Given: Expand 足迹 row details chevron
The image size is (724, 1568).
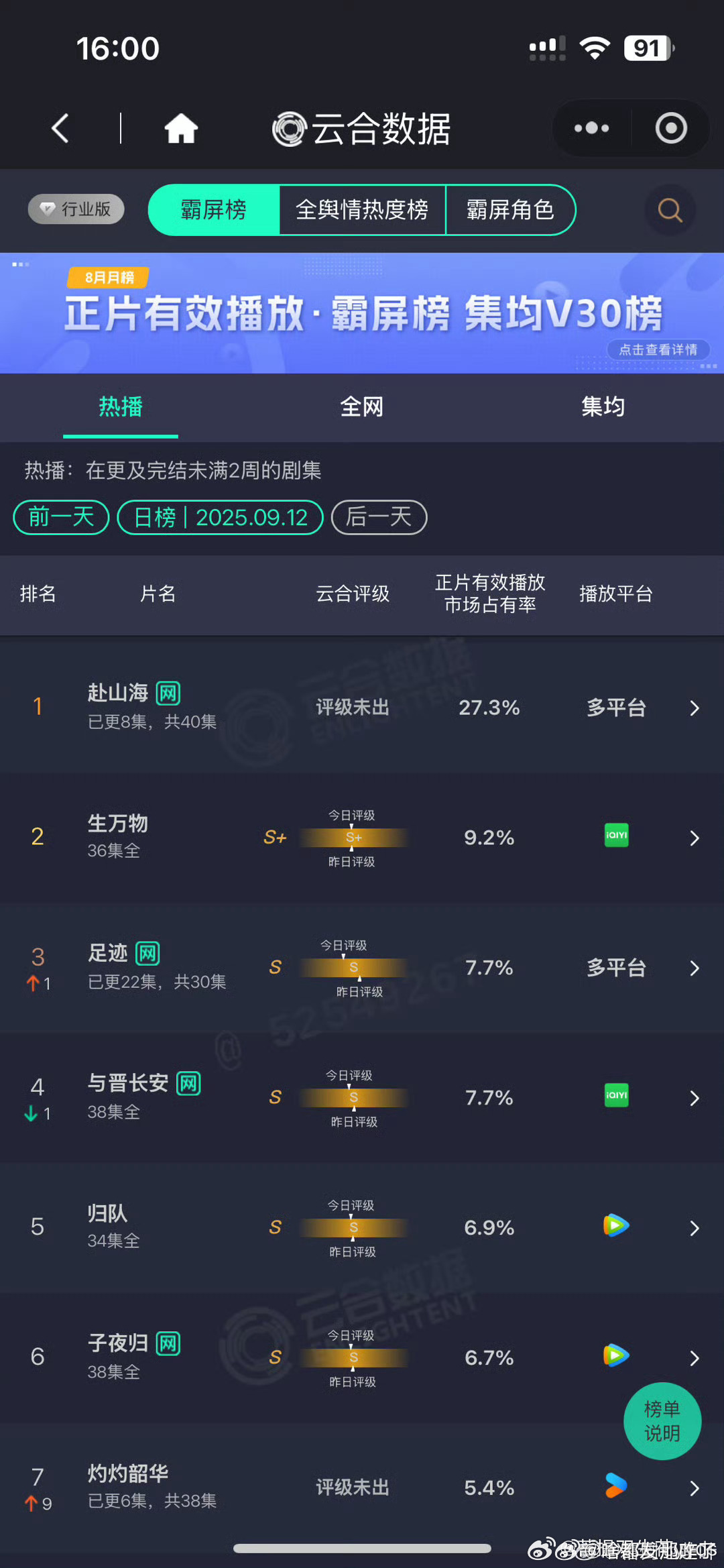Looking at the screenshot, I should [695, 968].
